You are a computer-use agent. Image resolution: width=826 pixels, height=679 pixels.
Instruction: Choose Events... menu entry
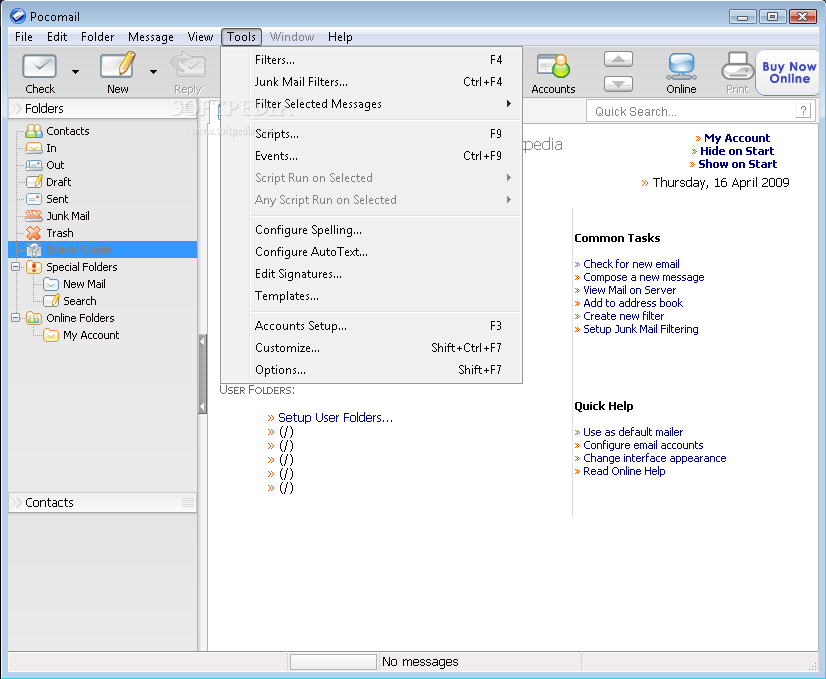[385, 156]
